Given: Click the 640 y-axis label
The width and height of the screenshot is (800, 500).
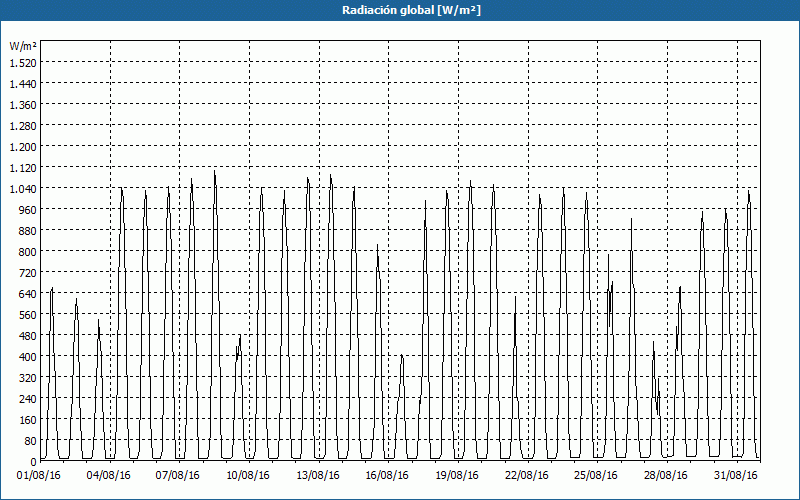Looking at the screenshot, I should point(28,294).
